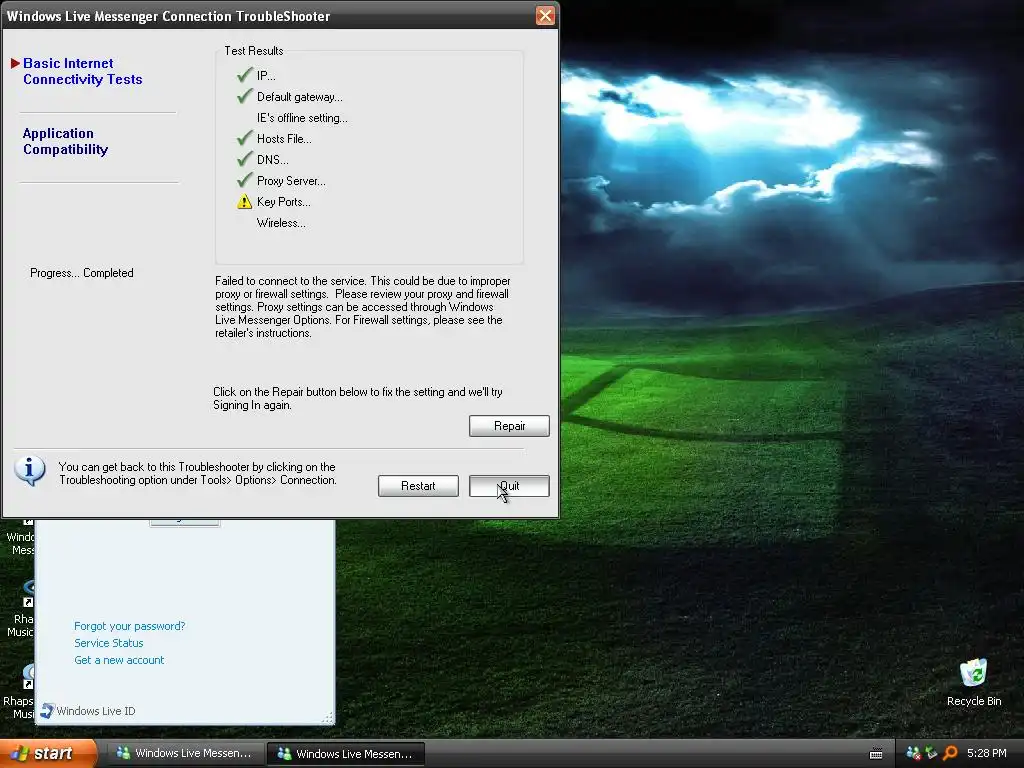Click the checkmark next to DNS
Screen dimensions: 1024x768
pos(245,159)
